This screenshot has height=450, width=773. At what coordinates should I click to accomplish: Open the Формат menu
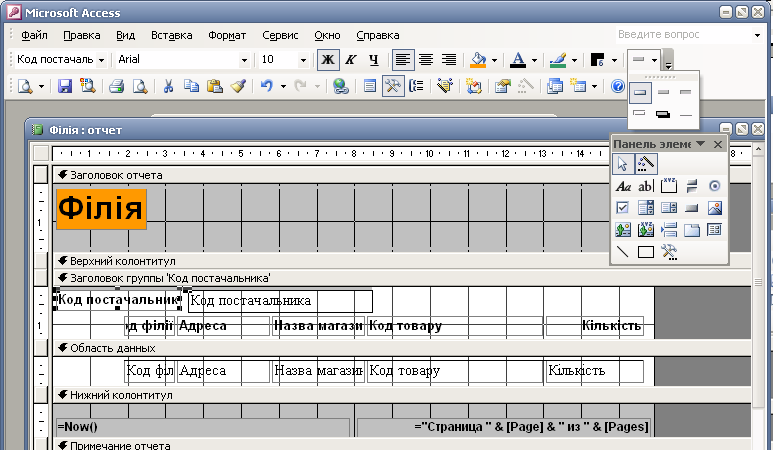(x=227, y=35)
